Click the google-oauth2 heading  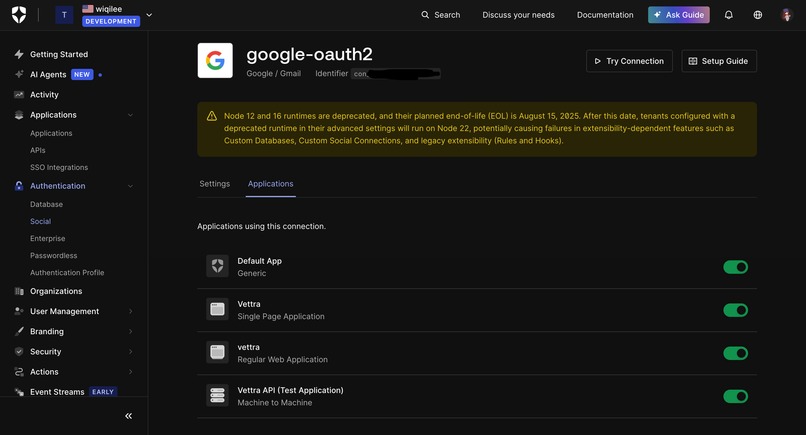tap(309, 54)
